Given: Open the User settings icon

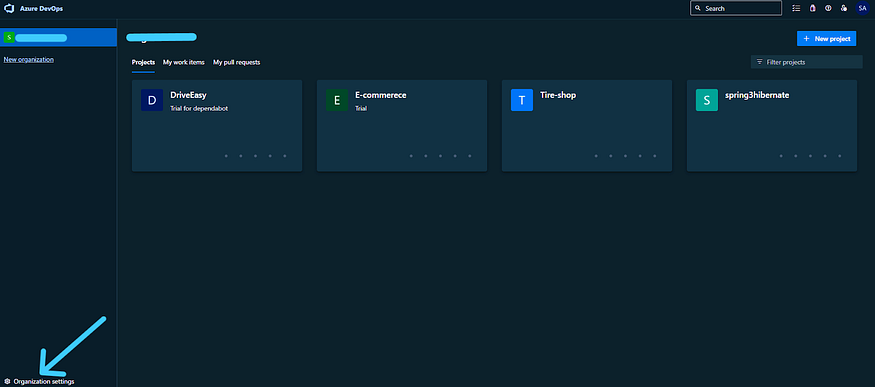Looking at the screenshot, I should (x=844, y=8).
